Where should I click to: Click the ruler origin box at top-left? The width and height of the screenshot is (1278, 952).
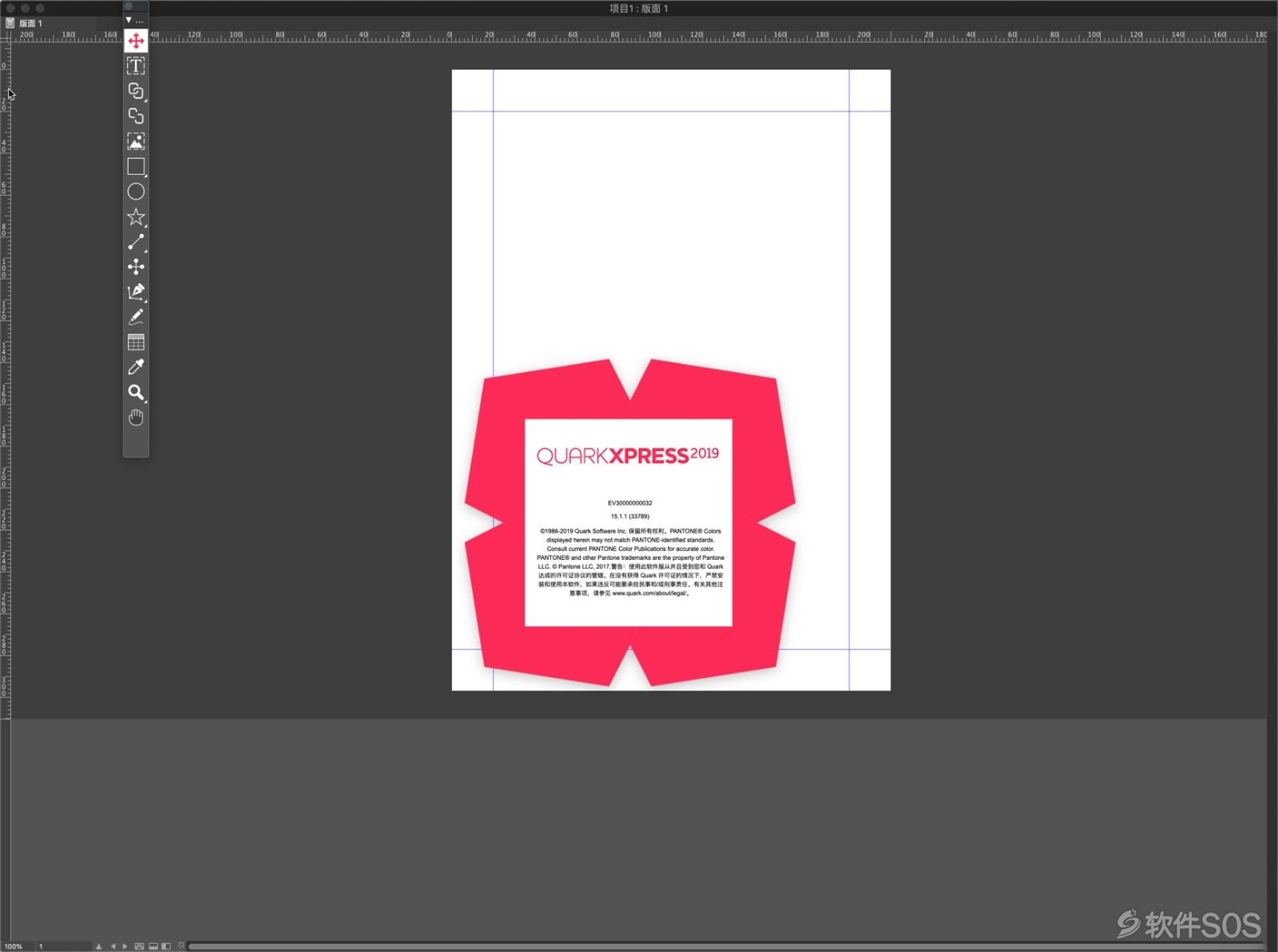[5, 36]
